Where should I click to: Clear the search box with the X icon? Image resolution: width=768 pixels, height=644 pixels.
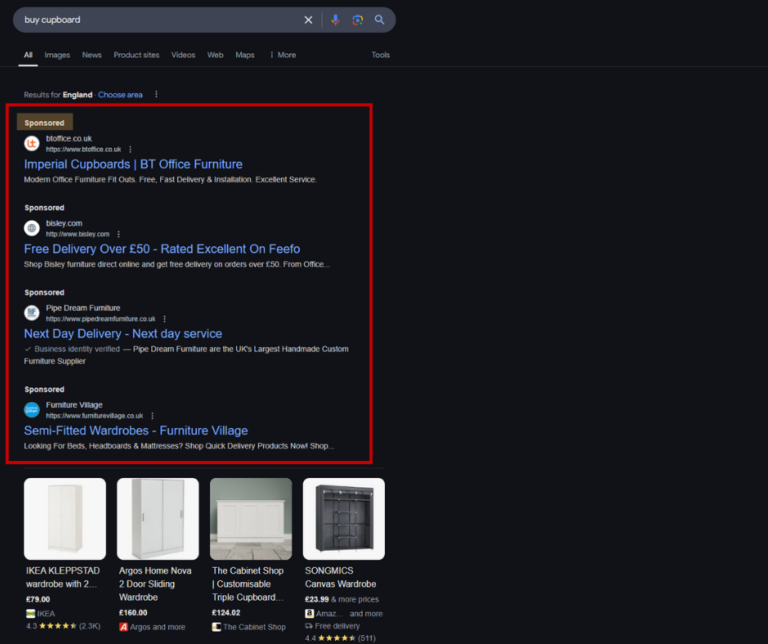(x=308, y=20)
